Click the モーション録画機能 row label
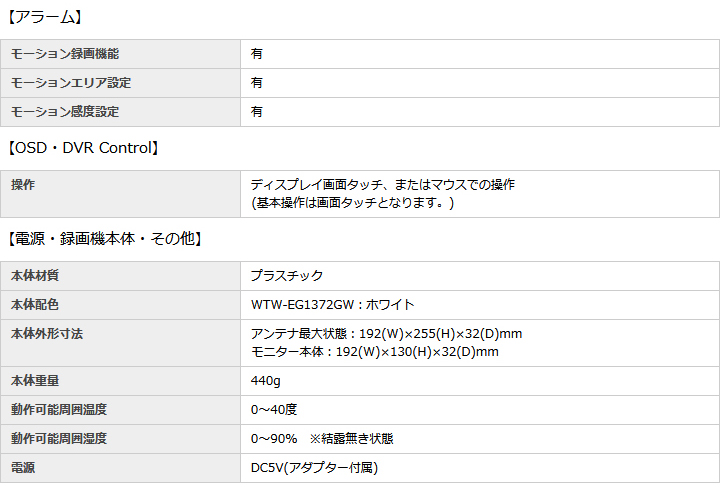This screenshot has width=720, height=487. [64, 54]
